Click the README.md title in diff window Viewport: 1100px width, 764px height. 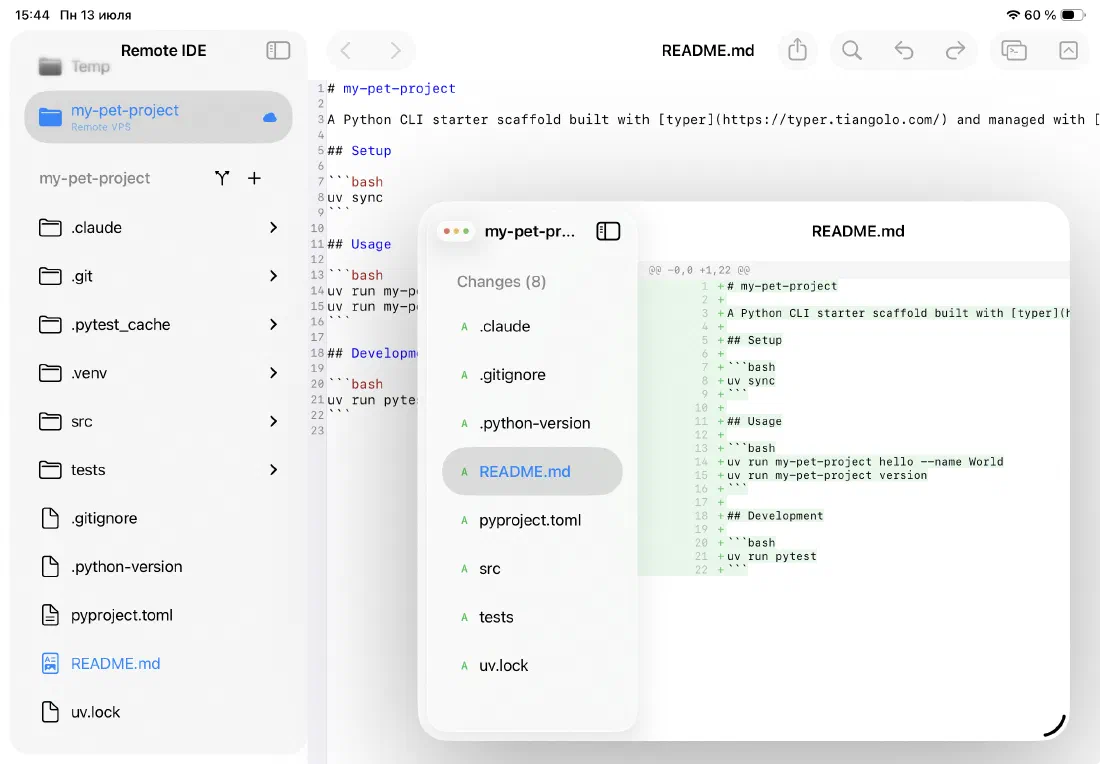(857, 231)
